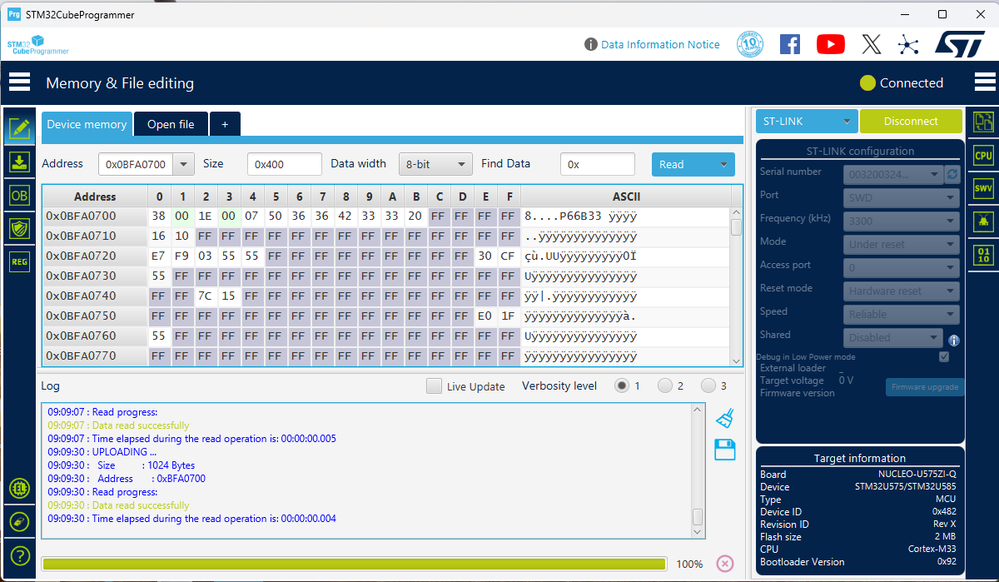Open the EL external loaders icon
Viewport: 999px width, 582px height.
20,488
